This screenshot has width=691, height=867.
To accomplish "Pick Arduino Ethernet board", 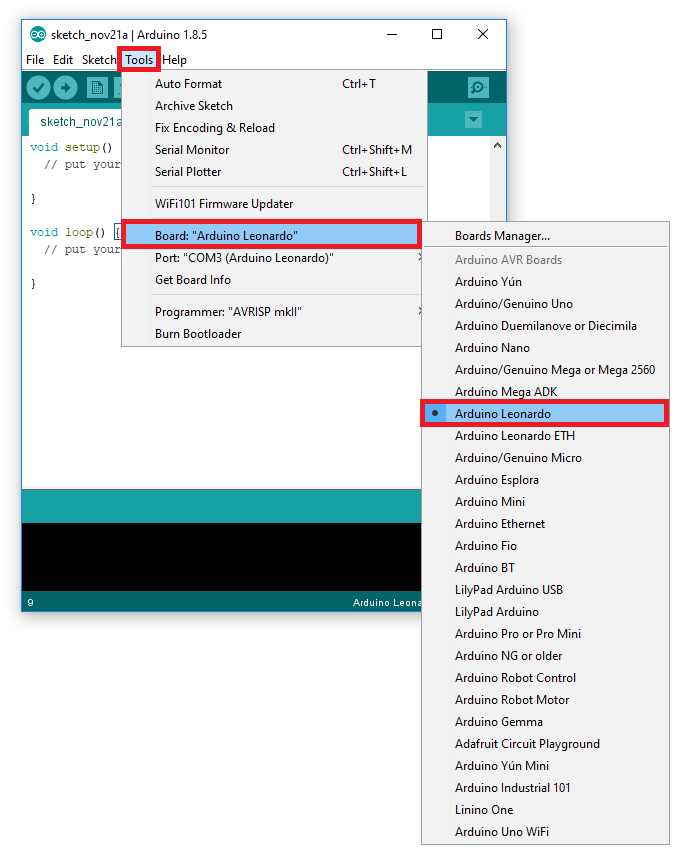I will [545, 524].
